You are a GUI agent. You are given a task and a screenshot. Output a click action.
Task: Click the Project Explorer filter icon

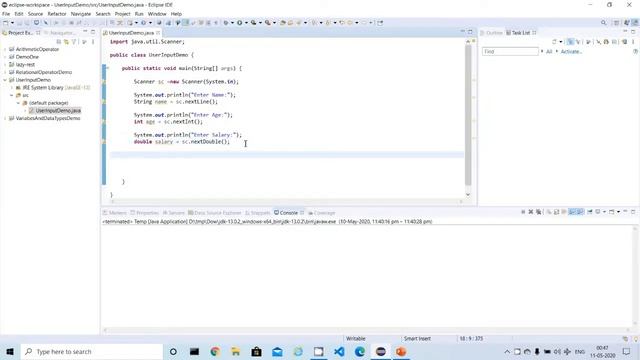click(x=74, y=42)
